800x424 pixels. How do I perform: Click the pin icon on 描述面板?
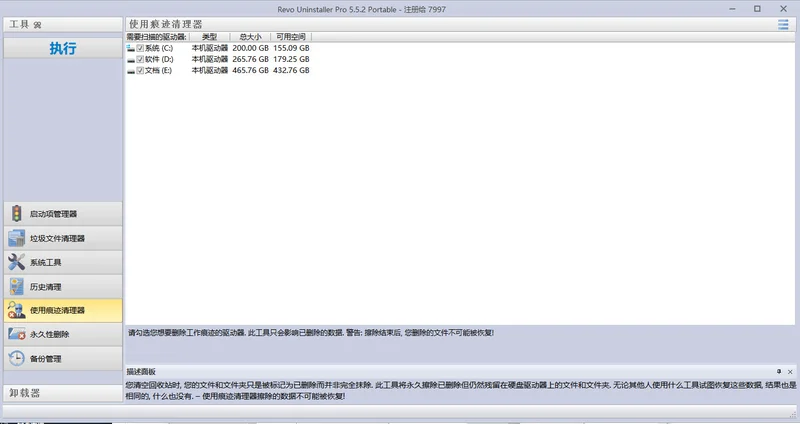(779, 371)
